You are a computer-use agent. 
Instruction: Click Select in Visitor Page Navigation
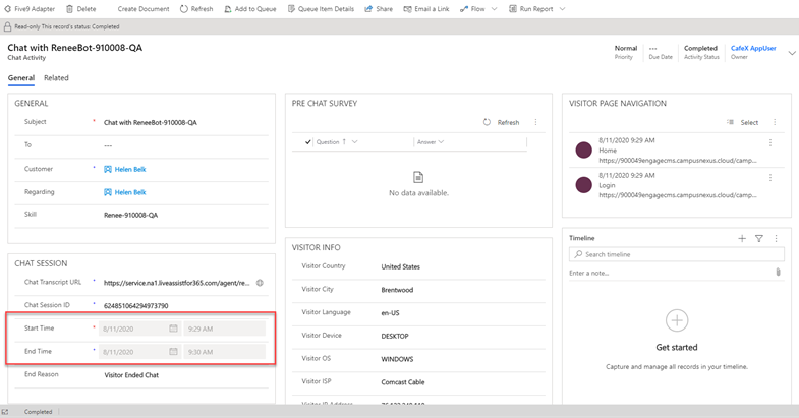coord(743,122)
